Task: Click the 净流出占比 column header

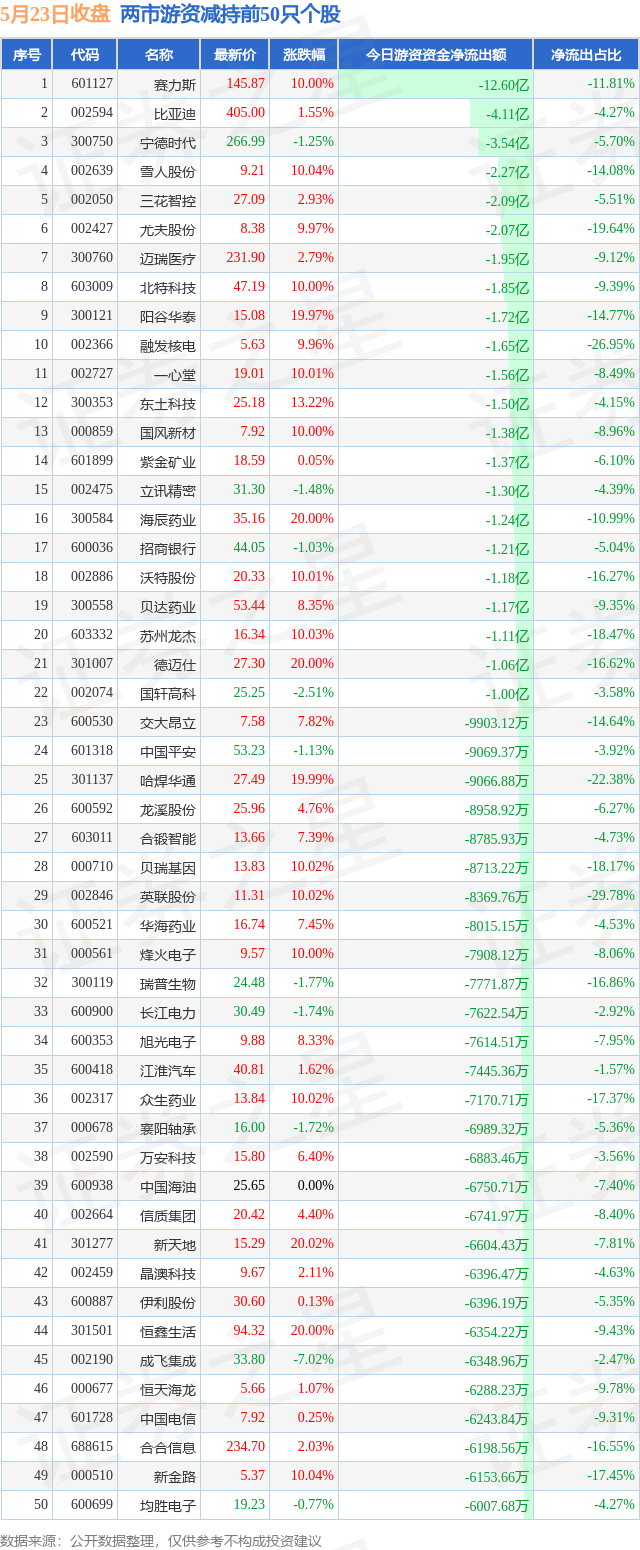Action: 586,55
